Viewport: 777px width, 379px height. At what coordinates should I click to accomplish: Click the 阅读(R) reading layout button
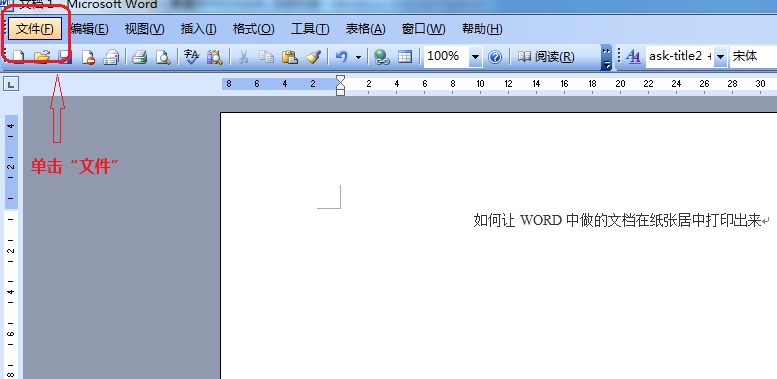pyautogui.click(x=546, y=57)
